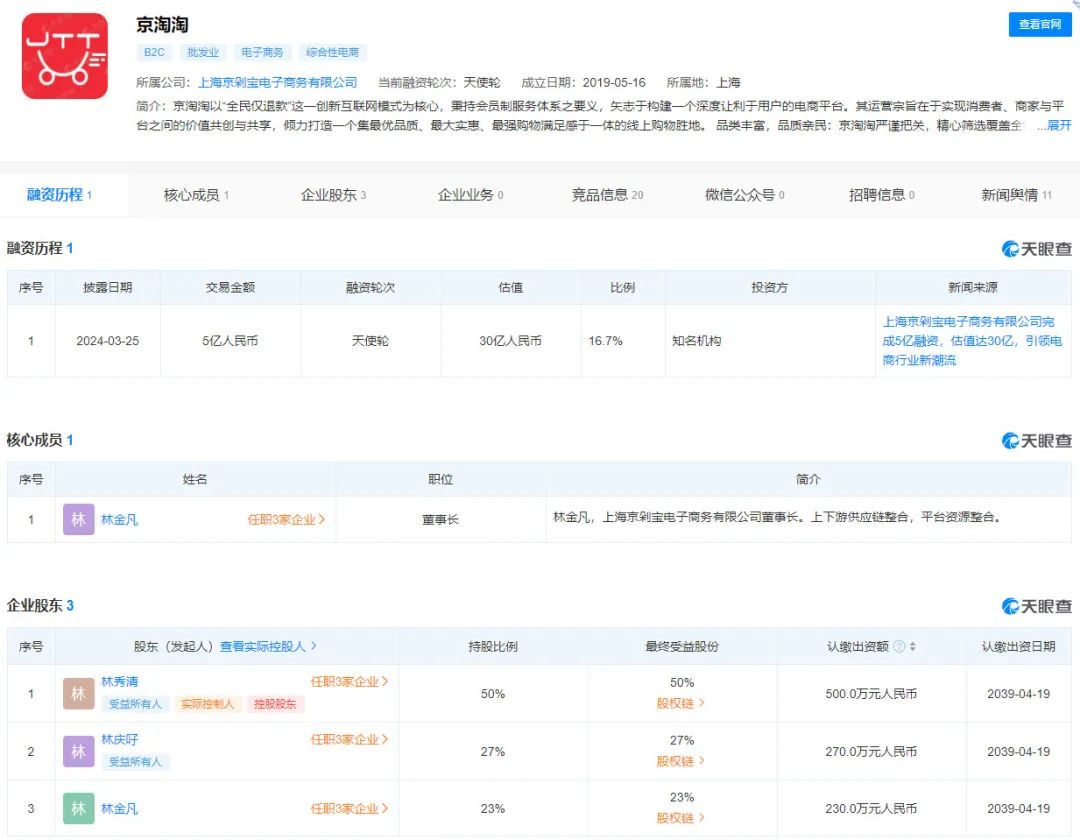Screen dimensions: 1080x840
Task: Click the purple 林 avatar in core members
Action: click(x=79, y=519)
